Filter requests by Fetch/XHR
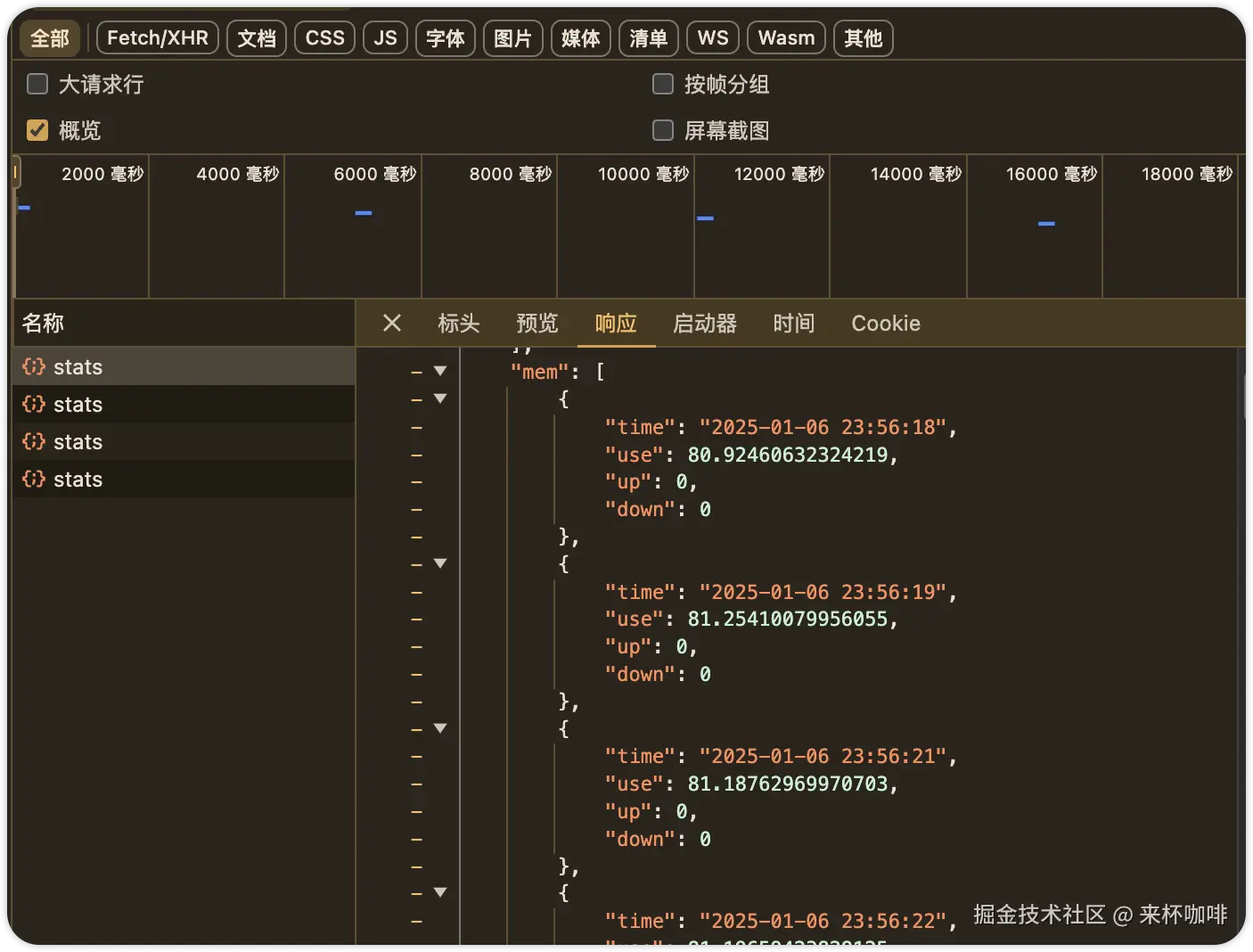Screen dimensions: 1253x952 158,37
